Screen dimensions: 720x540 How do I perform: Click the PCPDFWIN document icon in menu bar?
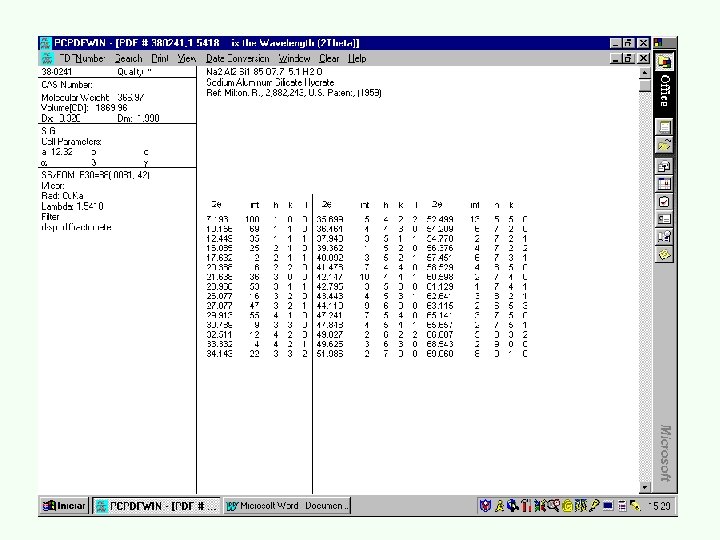coord(47,58)
